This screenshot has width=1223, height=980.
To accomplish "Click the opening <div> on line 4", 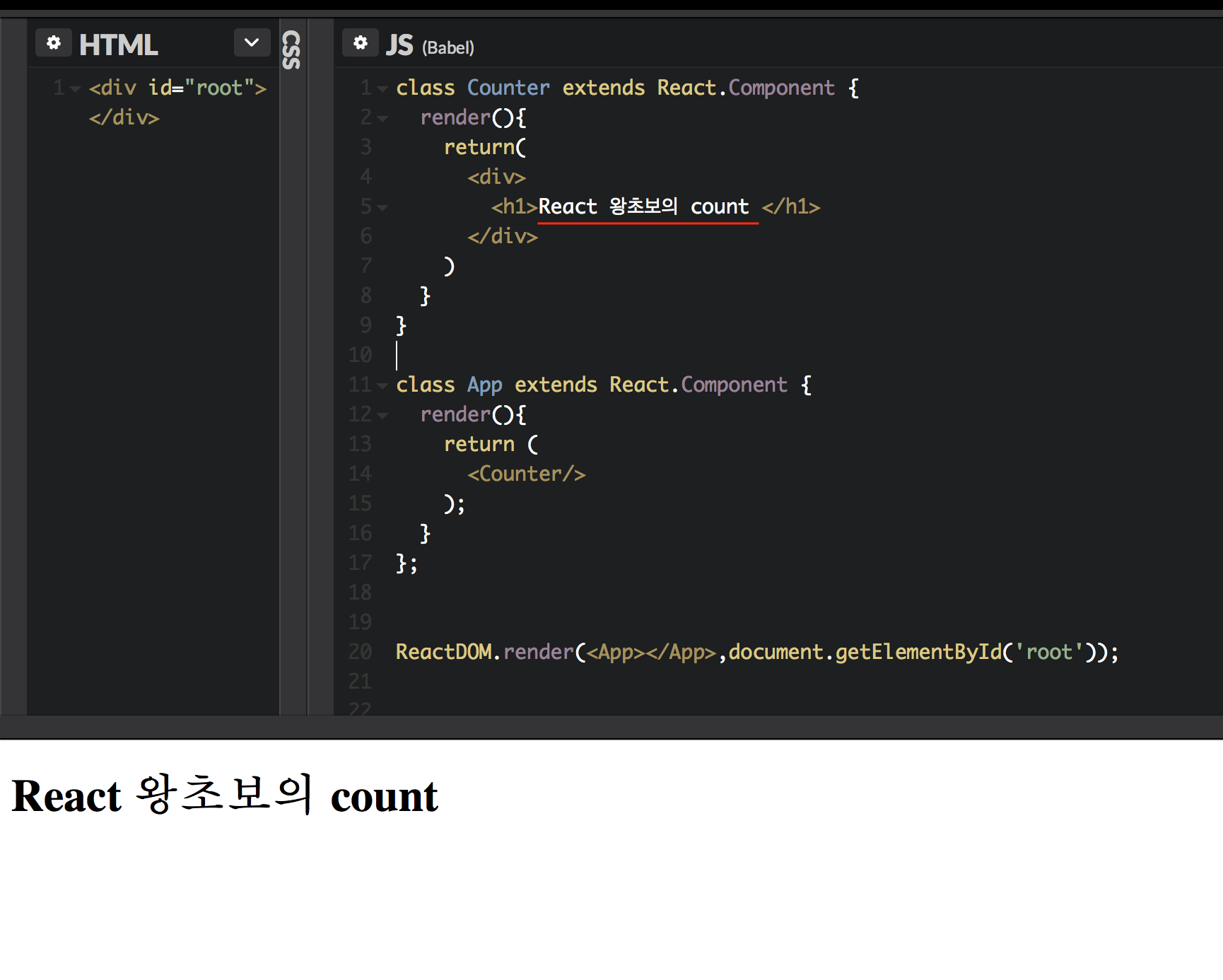I will coord(496,177).
